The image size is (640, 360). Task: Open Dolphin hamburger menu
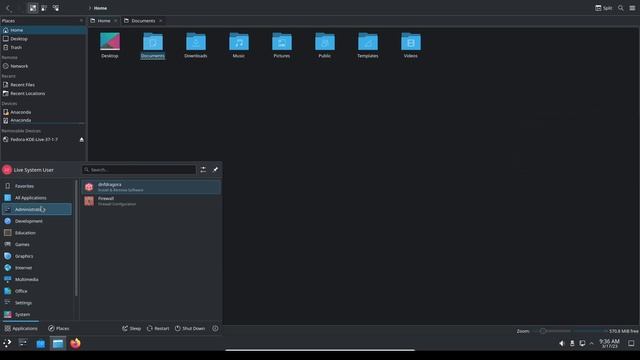pyautogui.click(x=632, y=8)
